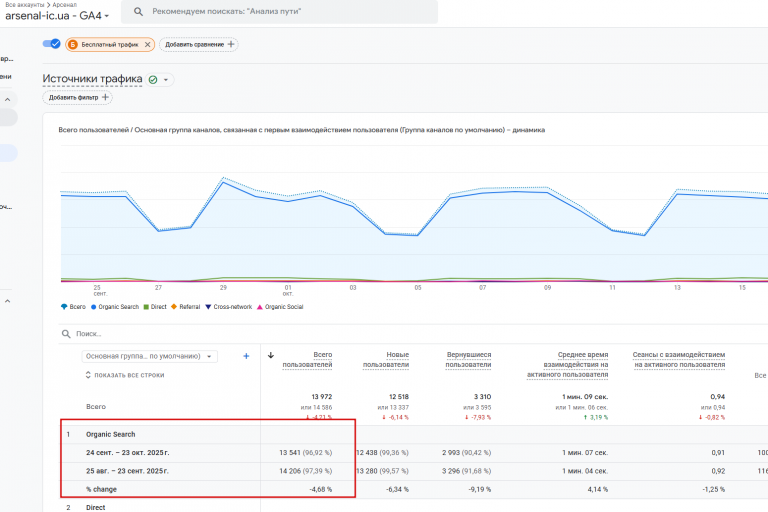768x512 pixels.
Task: Open the arsenal-ic.ua - GA4 property selector
Action: tap(57, 16)
